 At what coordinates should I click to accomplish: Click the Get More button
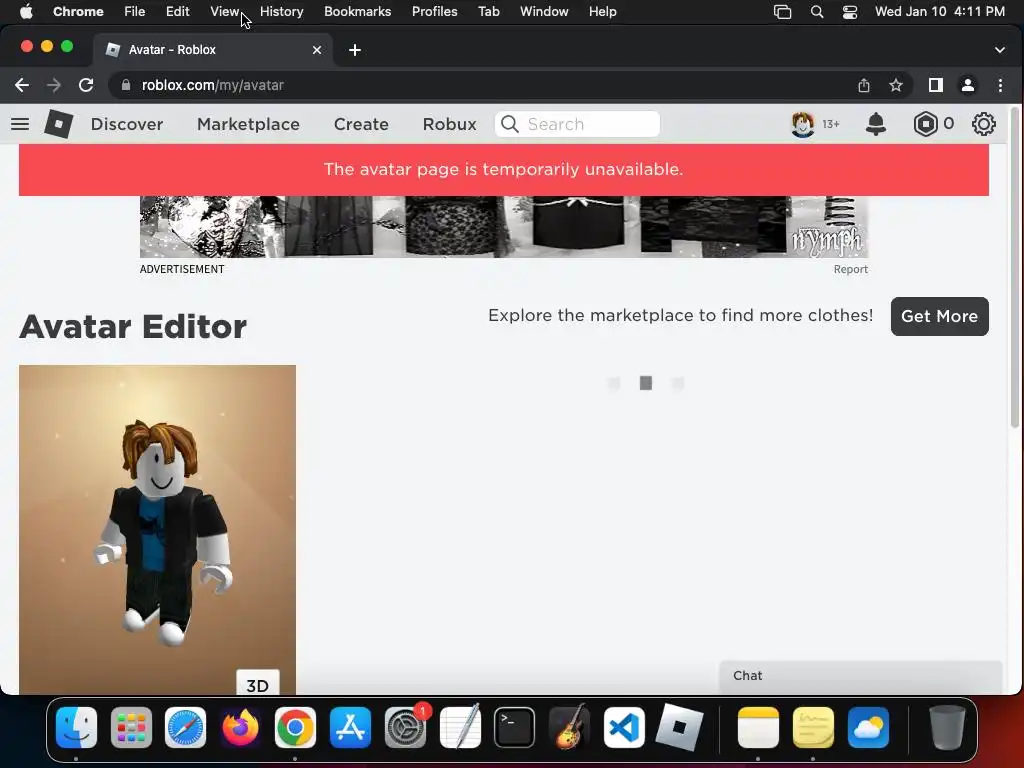pos(940,317)
